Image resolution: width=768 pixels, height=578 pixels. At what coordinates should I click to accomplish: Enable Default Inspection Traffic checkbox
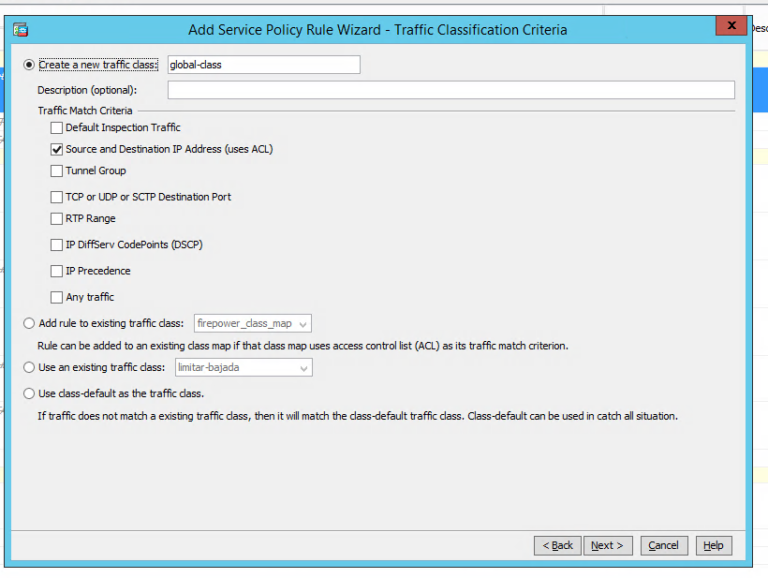(x=56, y=128)
